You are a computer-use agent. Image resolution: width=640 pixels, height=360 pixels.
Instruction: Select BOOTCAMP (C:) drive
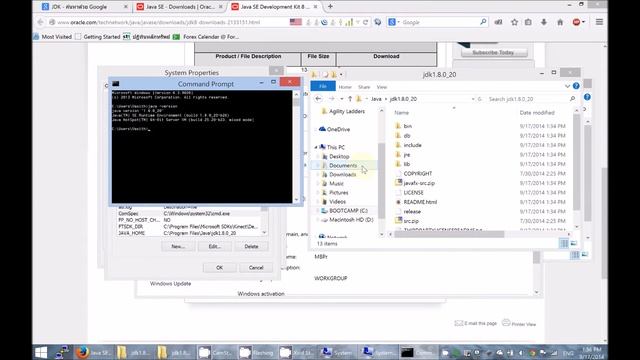pos(348,211)
